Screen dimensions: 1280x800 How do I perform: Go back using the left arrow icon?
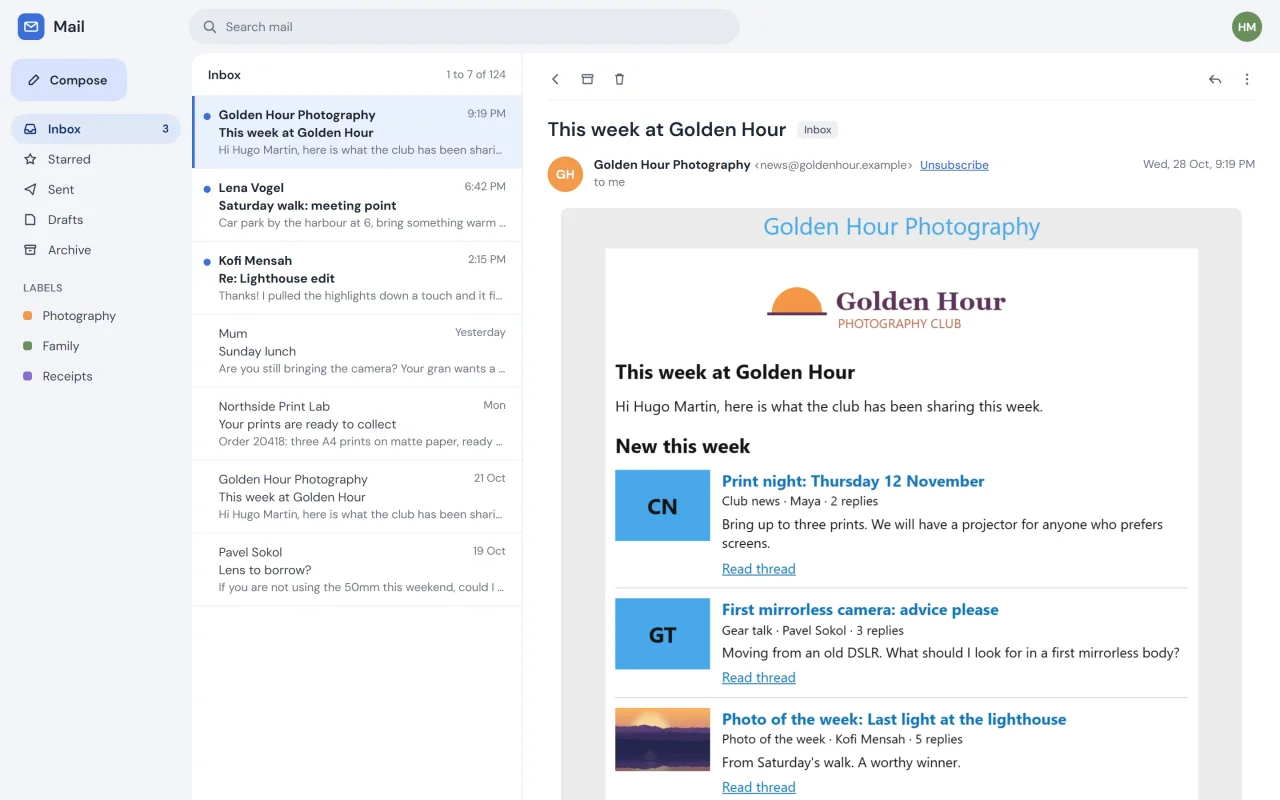point(556,79)
